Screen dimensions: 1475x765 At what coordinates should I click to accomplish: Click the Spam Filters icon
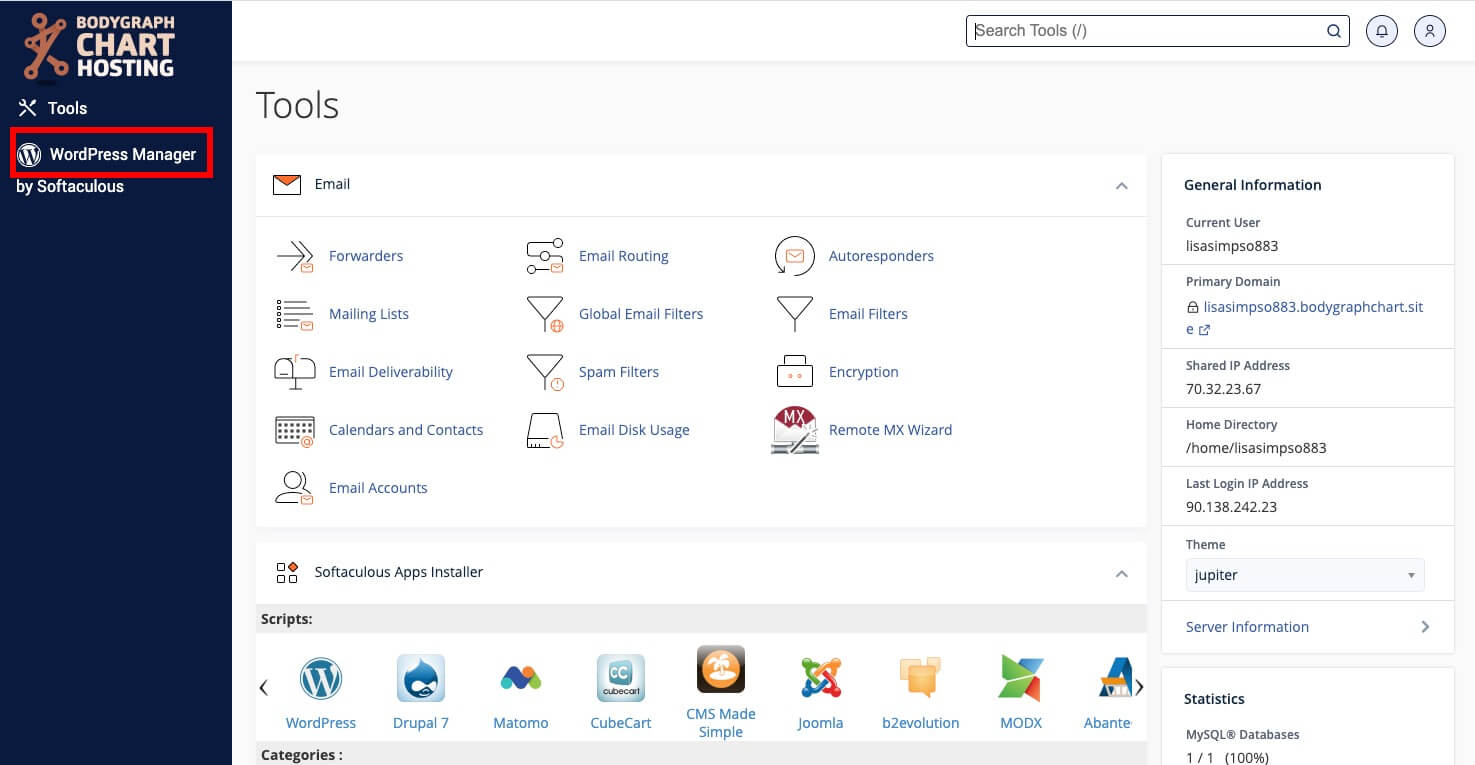click(545, 372)
